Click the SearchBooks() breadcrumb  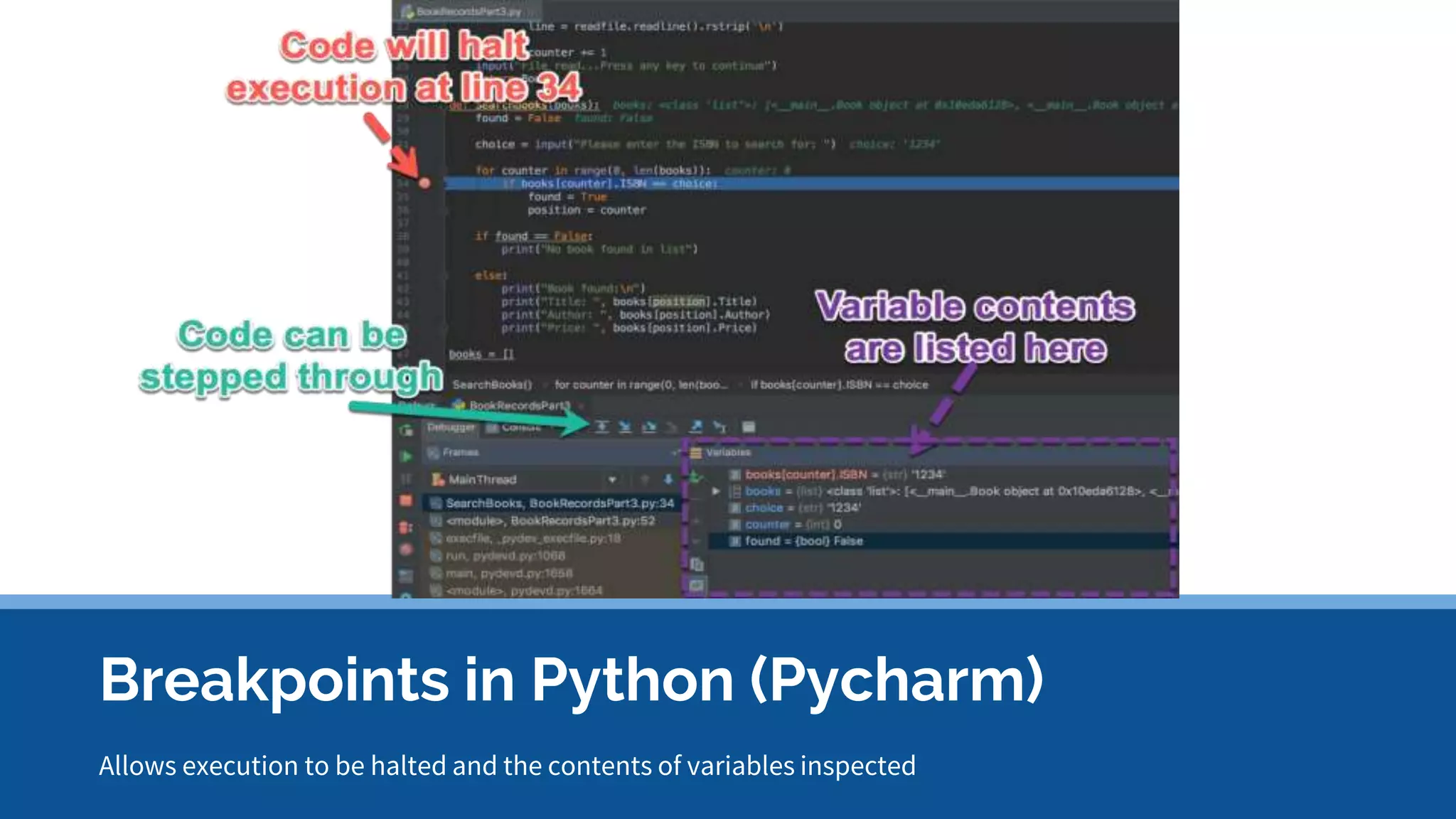point(492,385)
